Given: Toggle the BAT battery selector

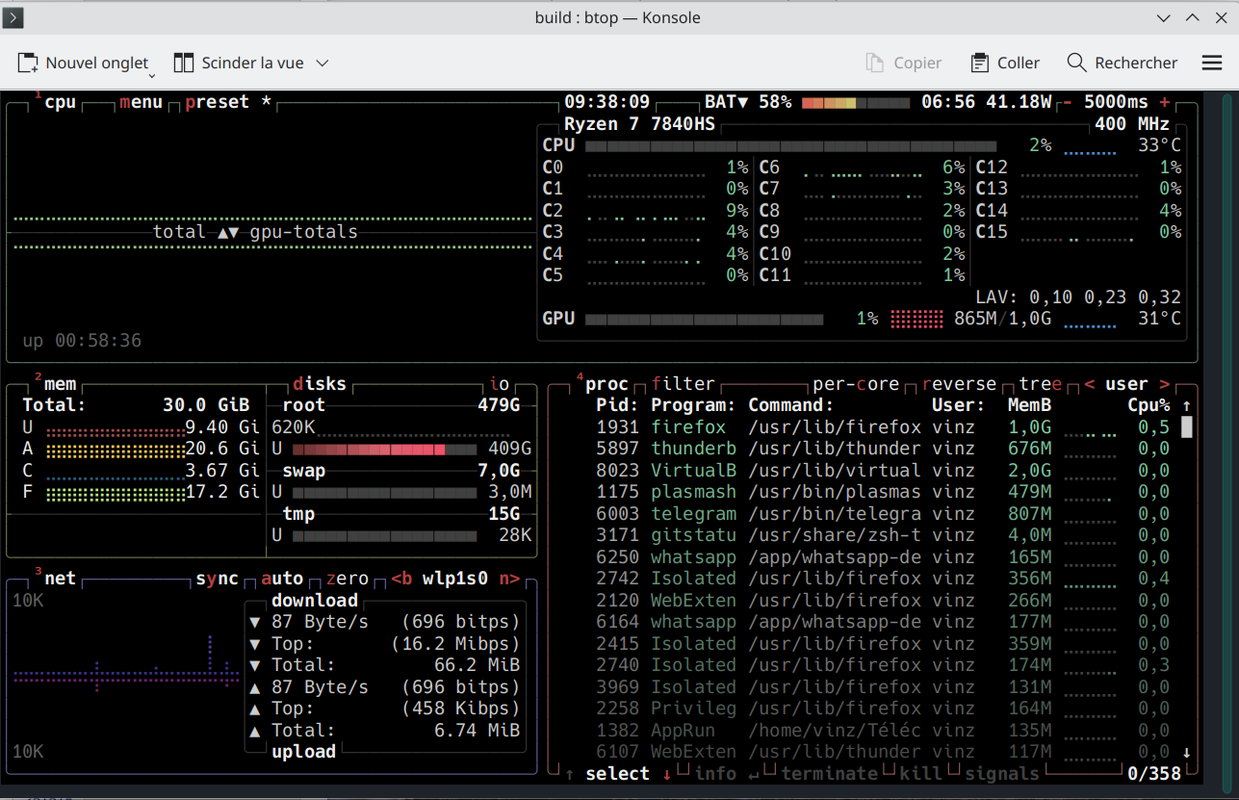Looking at the screenshot, I should point(727,102).
